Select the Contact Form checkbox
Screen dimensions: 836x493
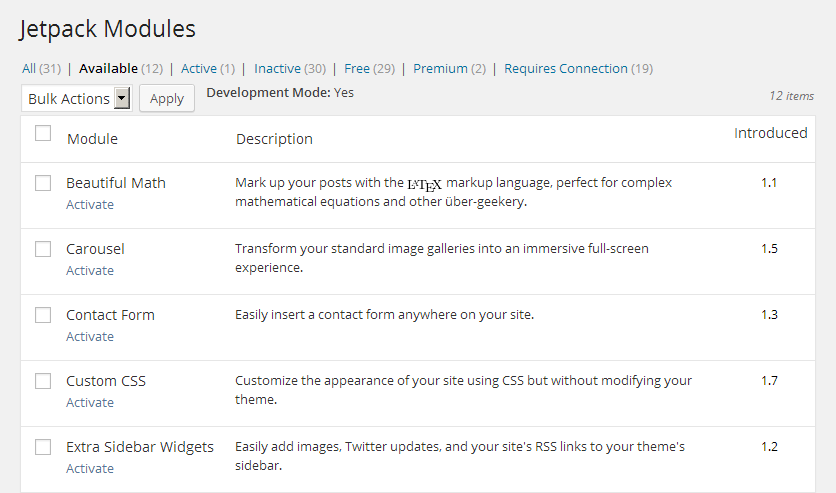(x=43, y=315)
